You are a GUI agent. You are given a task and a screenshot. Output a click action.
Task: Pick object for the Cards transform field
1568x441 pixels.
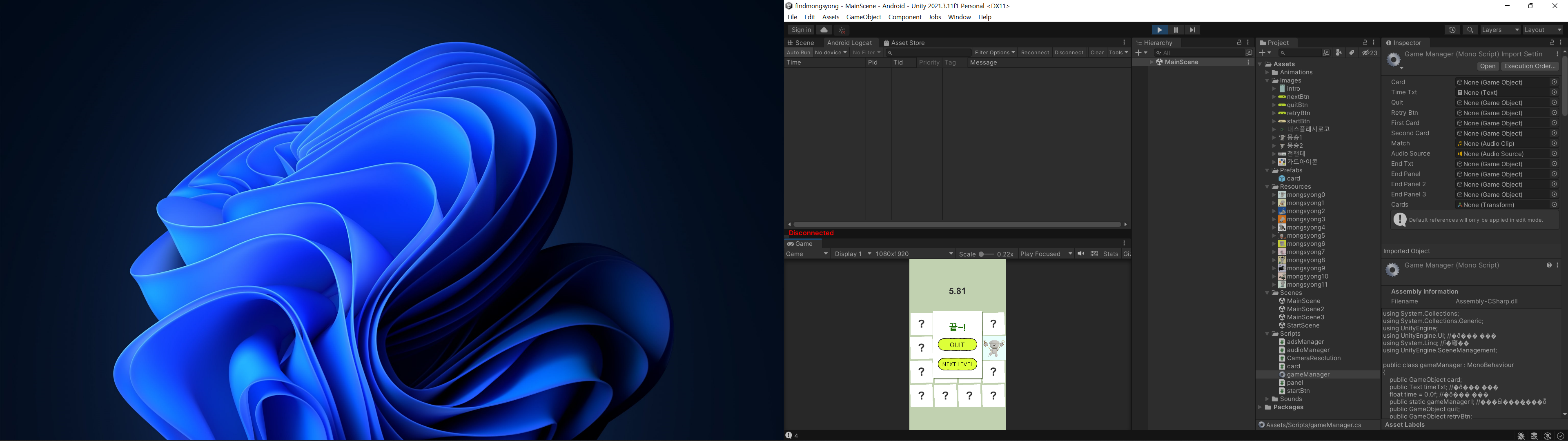tap(1554, 205)
